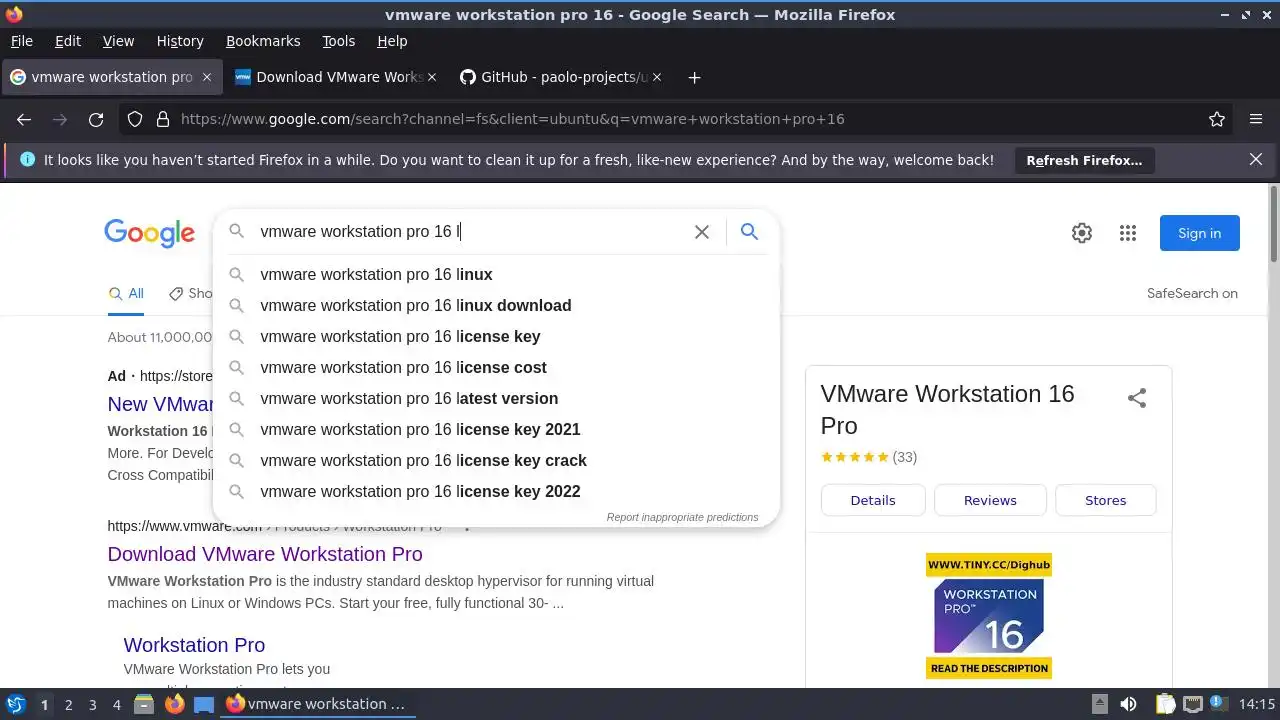Close the GitHub paolo-projects tab
This screenshot has width=1280, height=720.
[x=657, y=77]
